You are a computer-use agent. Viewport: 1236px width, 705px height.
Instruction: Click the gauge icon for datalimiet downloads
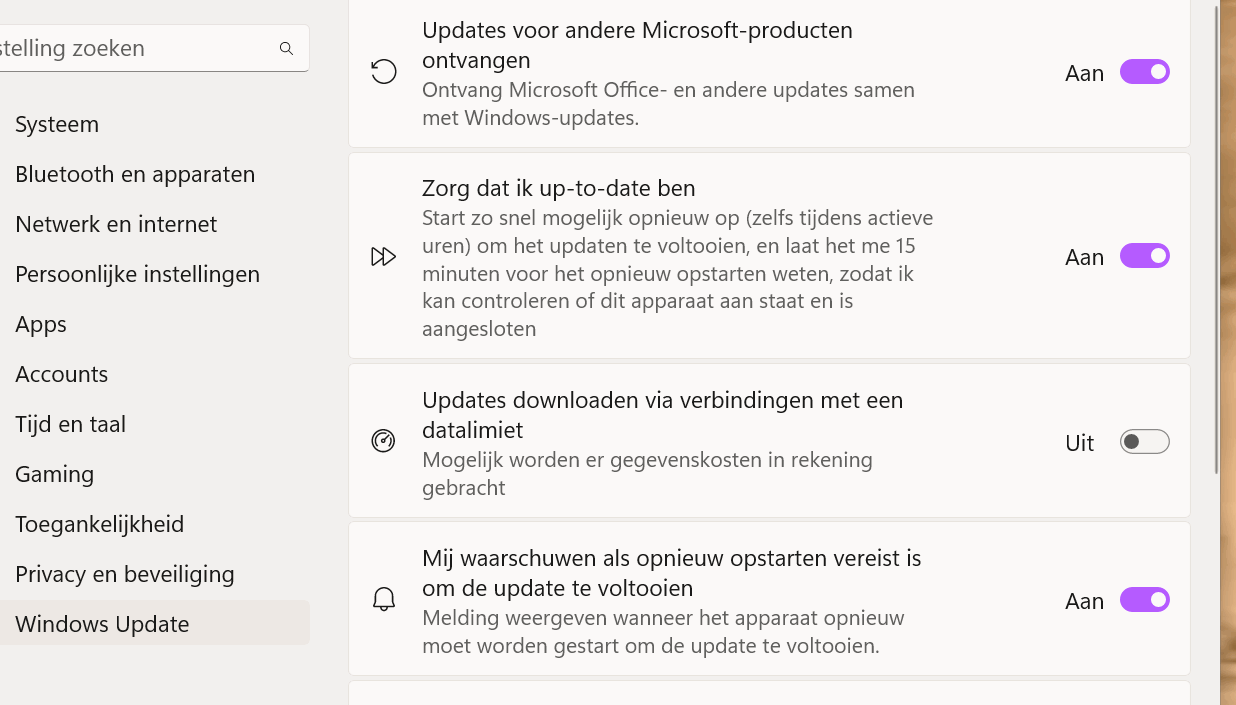point(383,441)
